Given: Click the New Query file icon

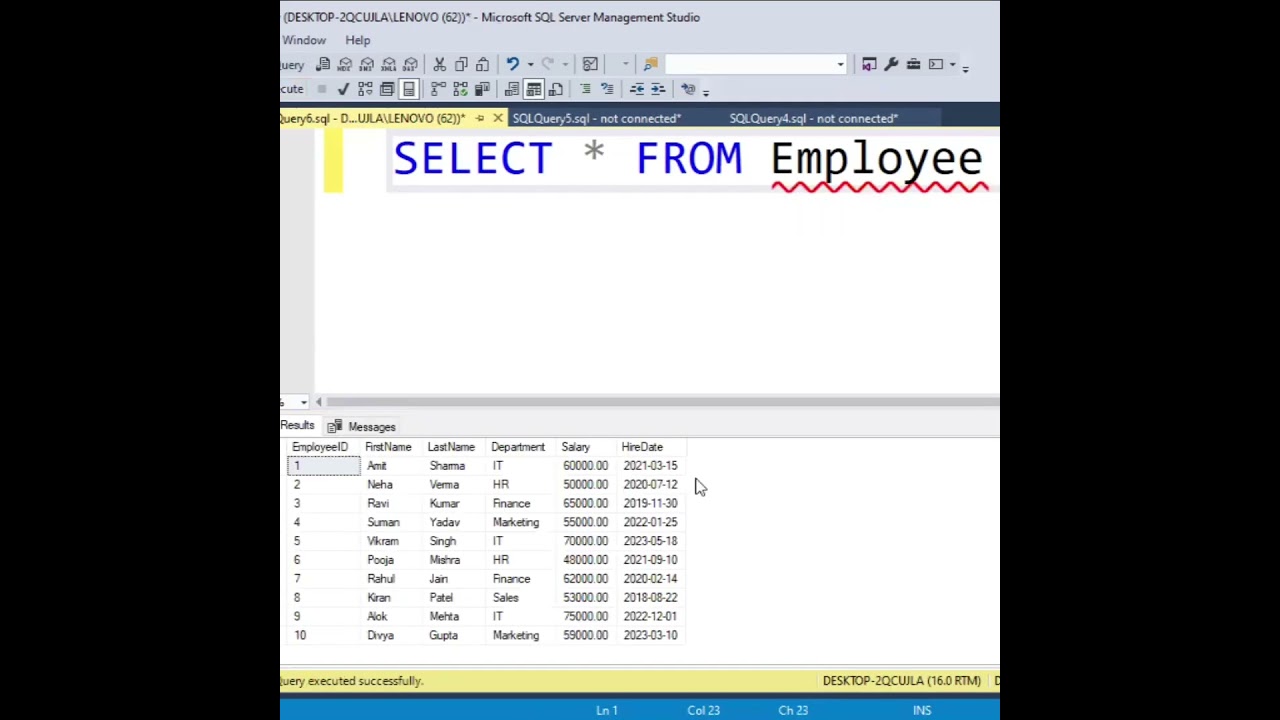Looking at the screenshot, I should 323,64.
